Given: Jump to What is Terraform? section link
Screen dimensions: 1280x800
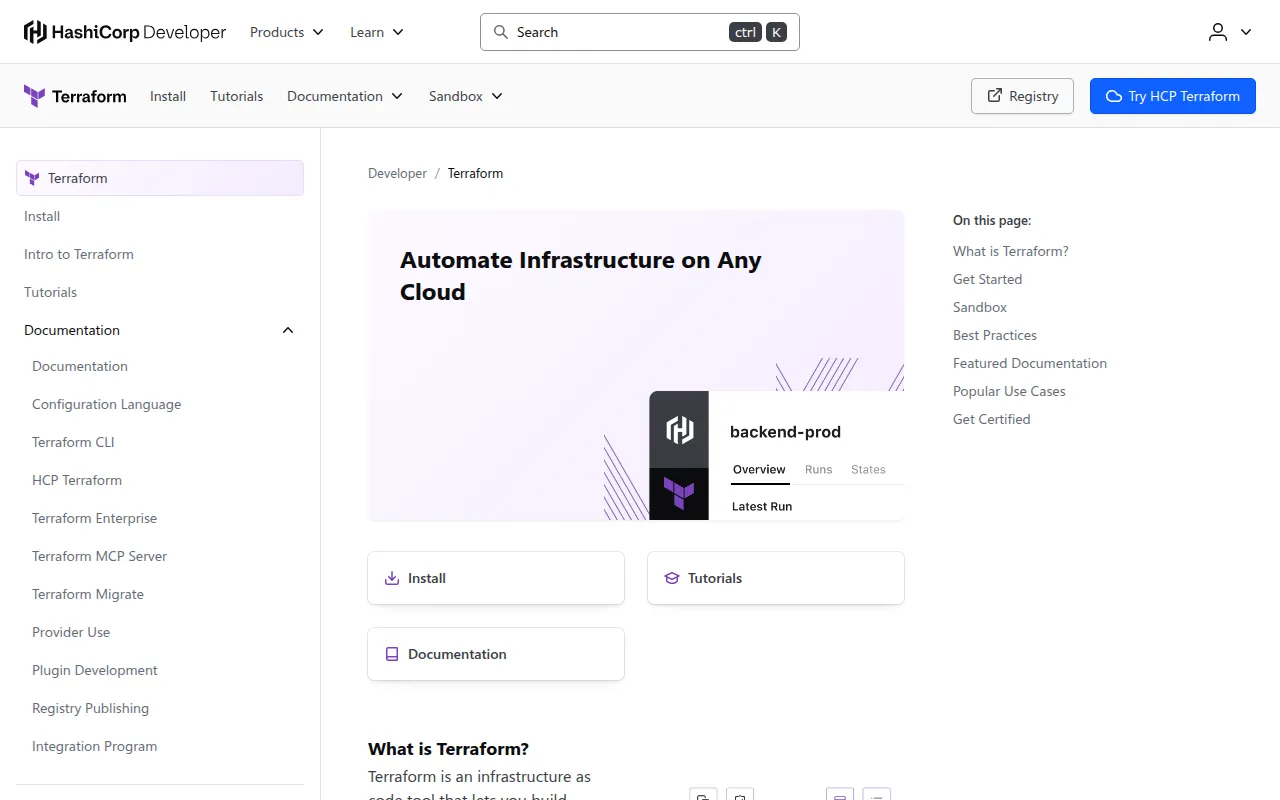Looking at the screenshot, I should click(x=1011, y=251).
